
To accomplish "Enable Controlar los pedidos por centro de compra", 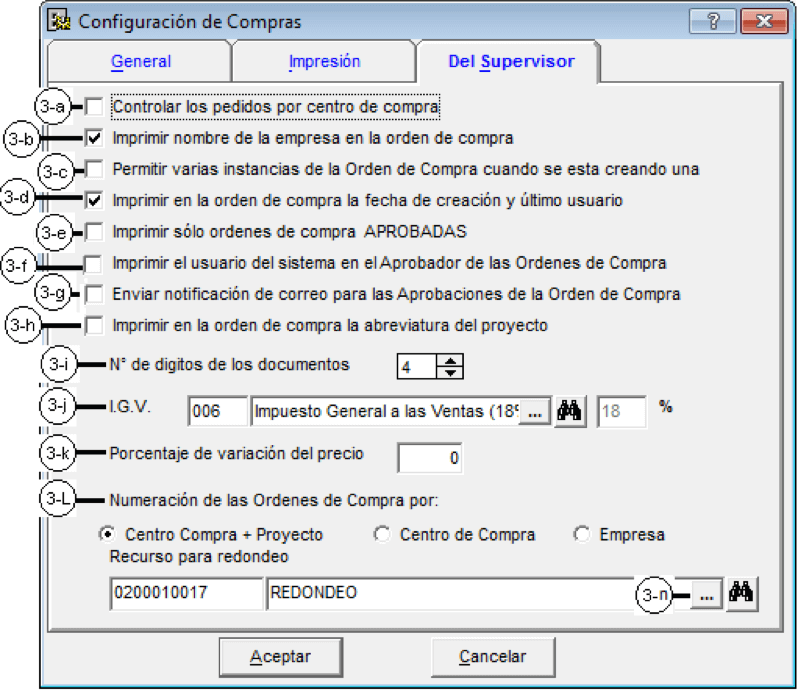I will pyautogui.click(x=94, y=107).
